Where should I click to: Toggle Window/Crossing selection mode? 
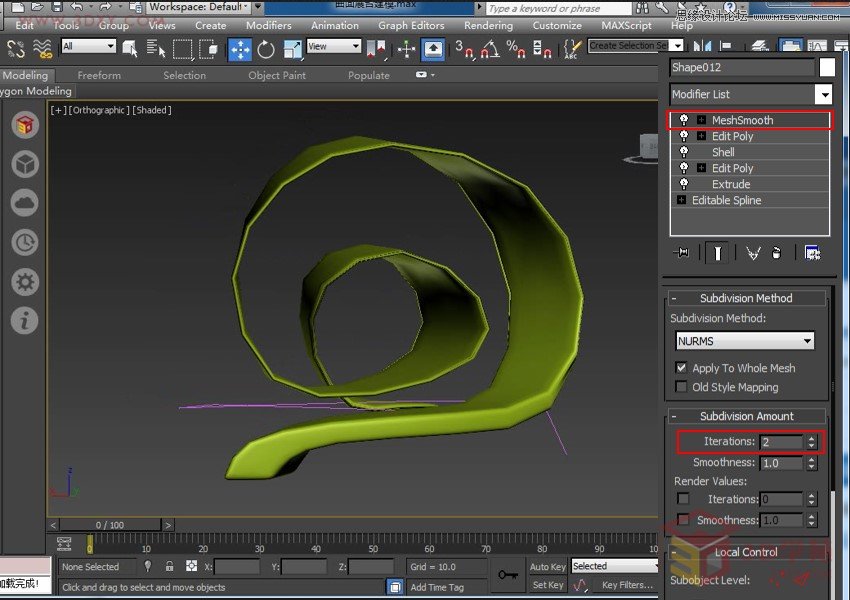pos(209,49)
